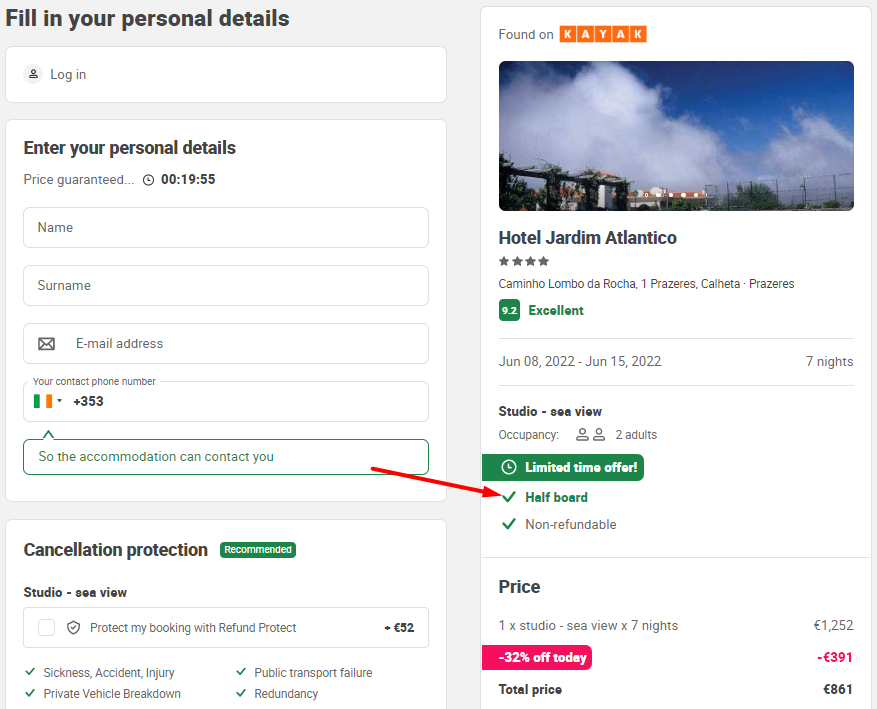
Task: Click the envelope icon in e-mail field
Action: pos(46,344)
